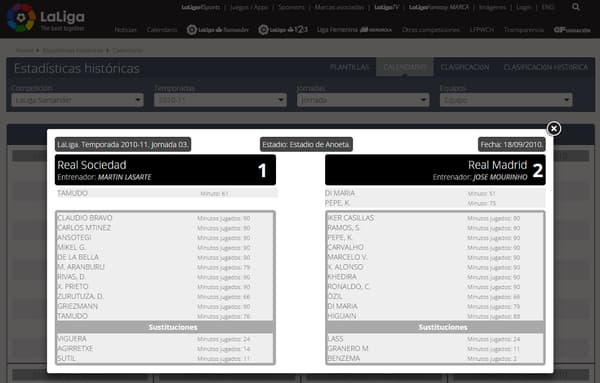Close the match details popup

tap(553, 129)
